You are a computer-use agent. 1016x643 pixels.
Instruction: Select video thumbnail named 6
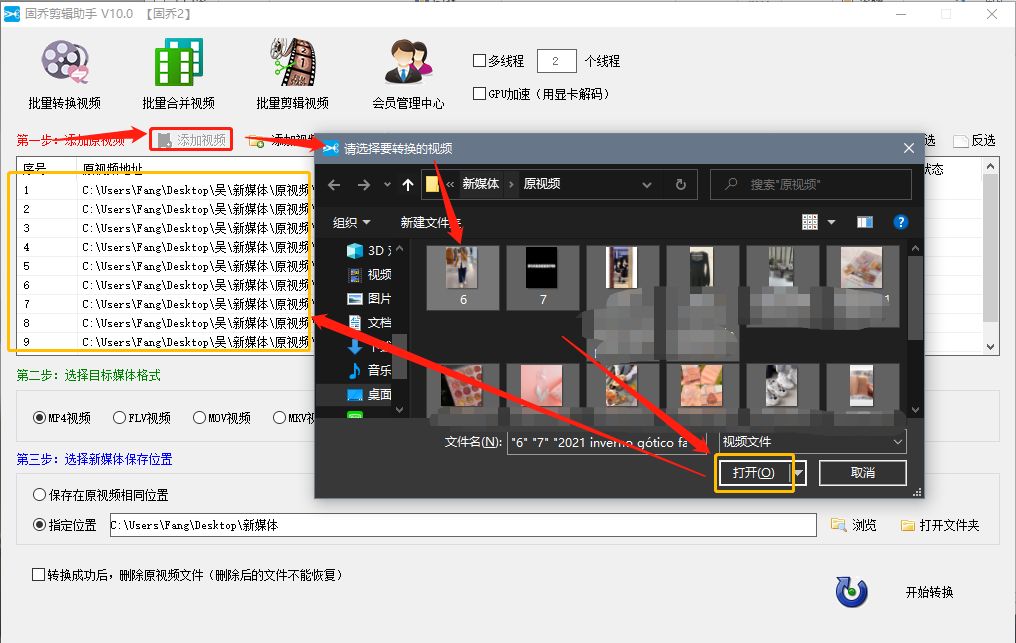pyautogui.click(x=463, y=277)
